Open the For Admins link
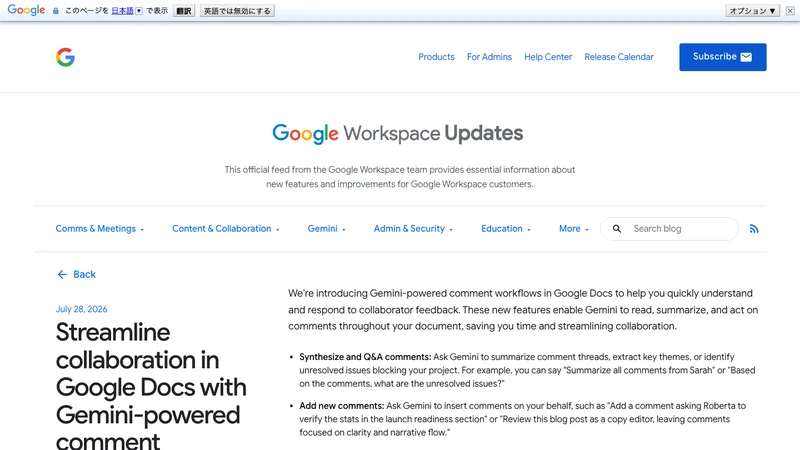800x450 pixels. (489, 57)
